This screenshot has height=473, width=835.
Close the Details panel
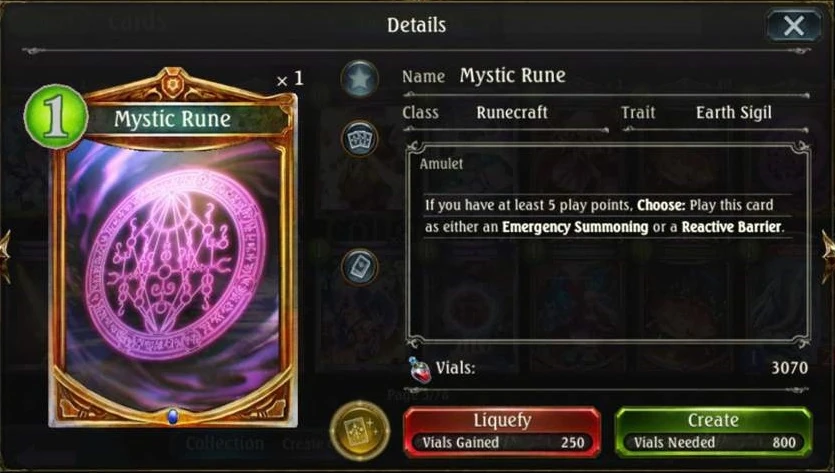(x=793, y=25)
